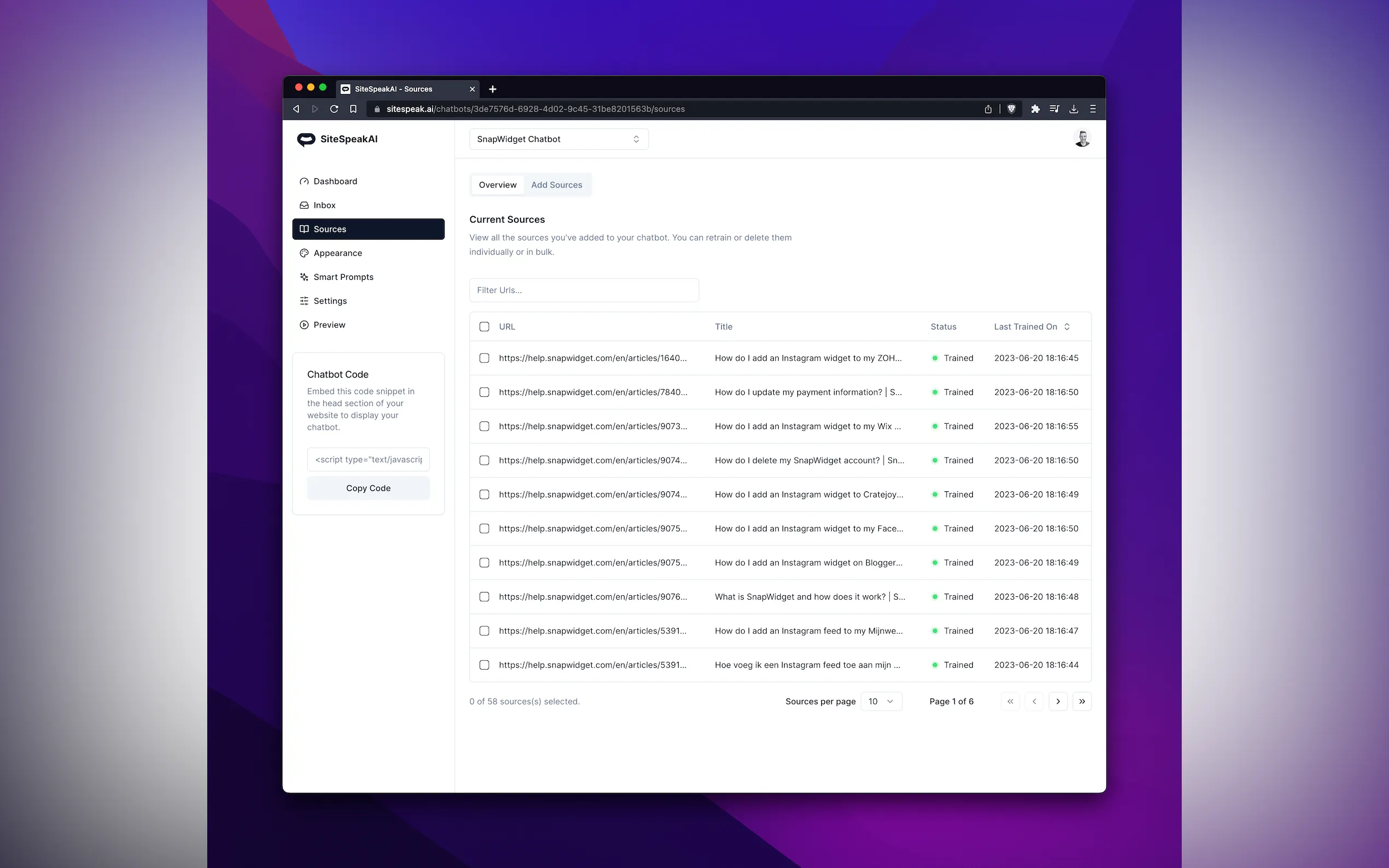
Task: Open Smart Prompts in sidebar
Action: click(x=343, y=277)
